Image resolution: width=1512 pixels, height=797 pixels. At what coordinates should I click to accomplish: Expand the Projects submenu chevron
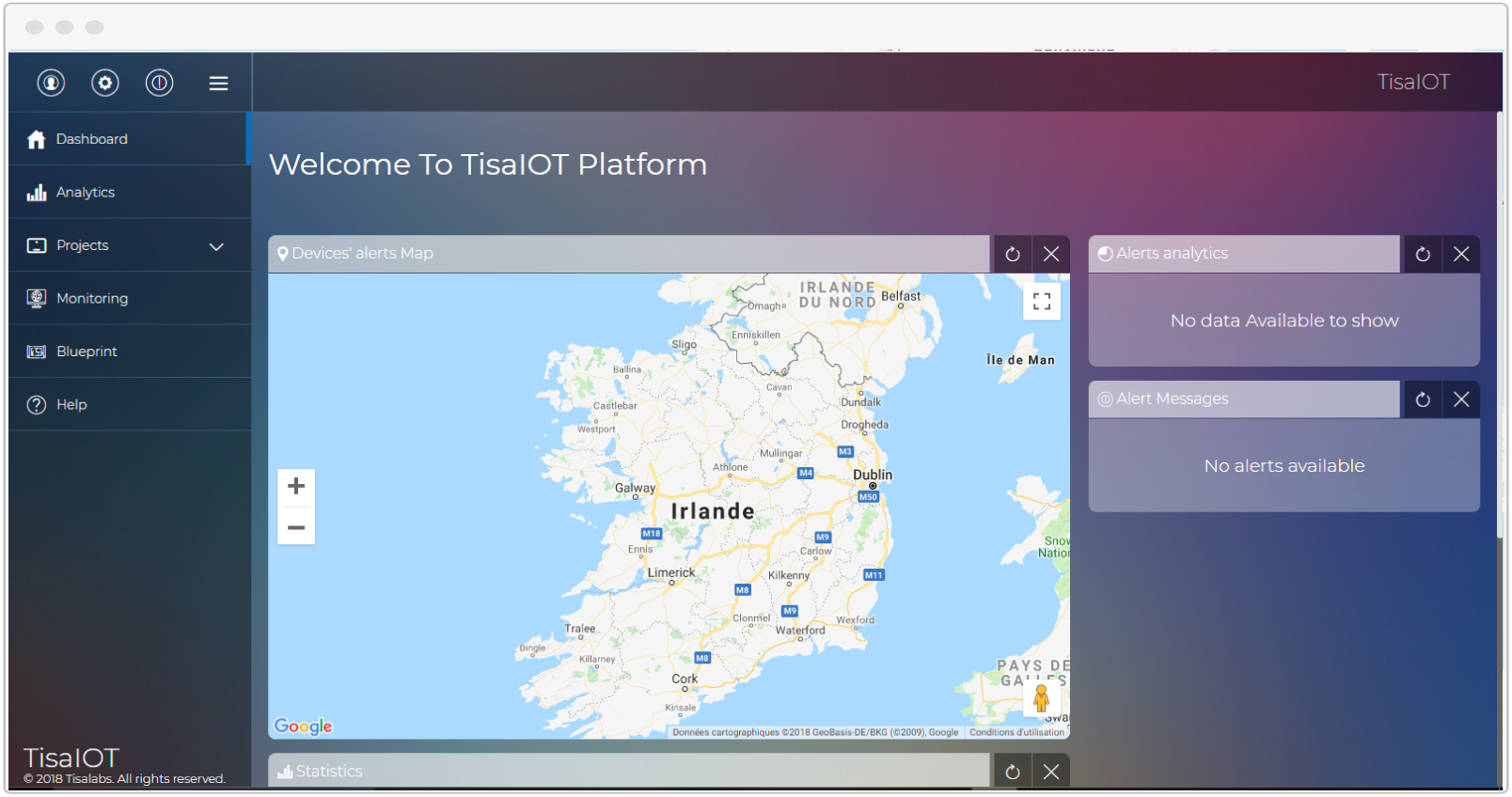pyautogui.click(x=216, y=246)
